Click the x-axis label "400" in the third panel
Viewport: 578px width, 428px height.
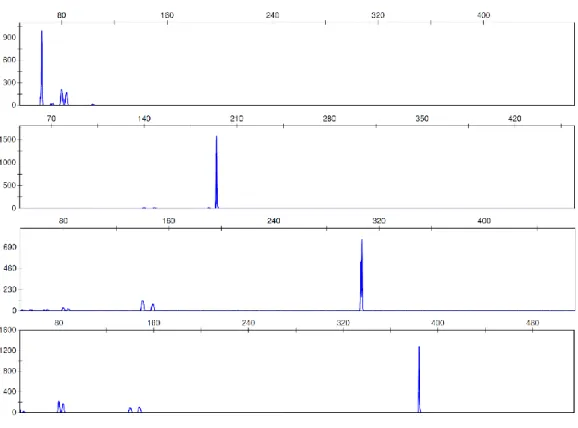point(484,220)
